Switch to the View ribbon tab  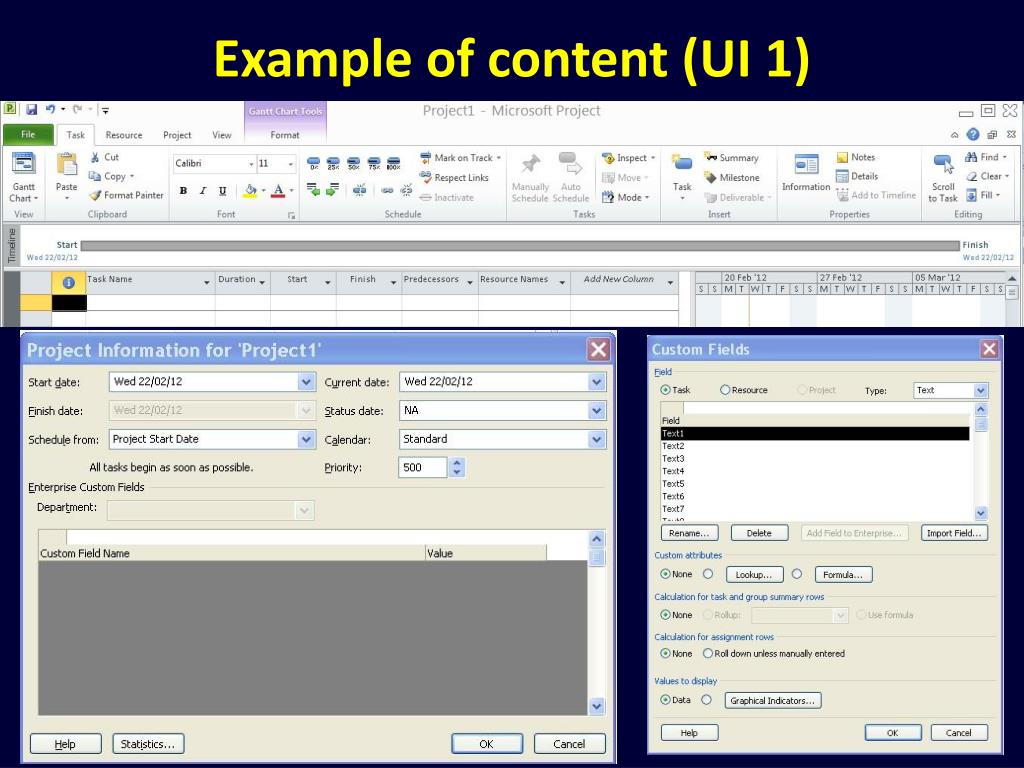pos(221,135)
